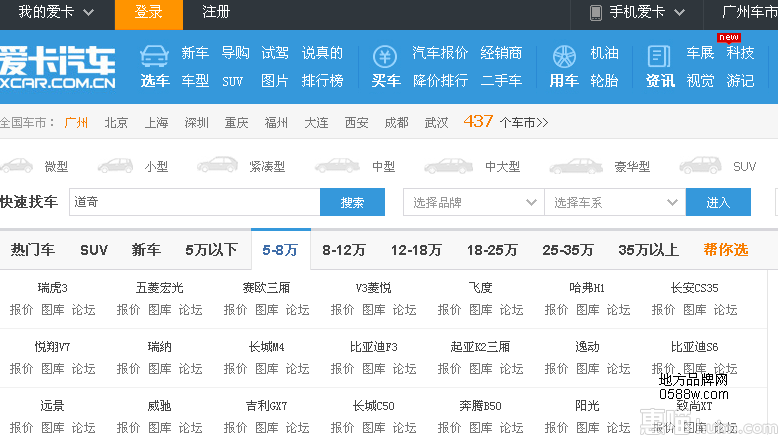Switch to the 18-25万 tab

(492, 250)
